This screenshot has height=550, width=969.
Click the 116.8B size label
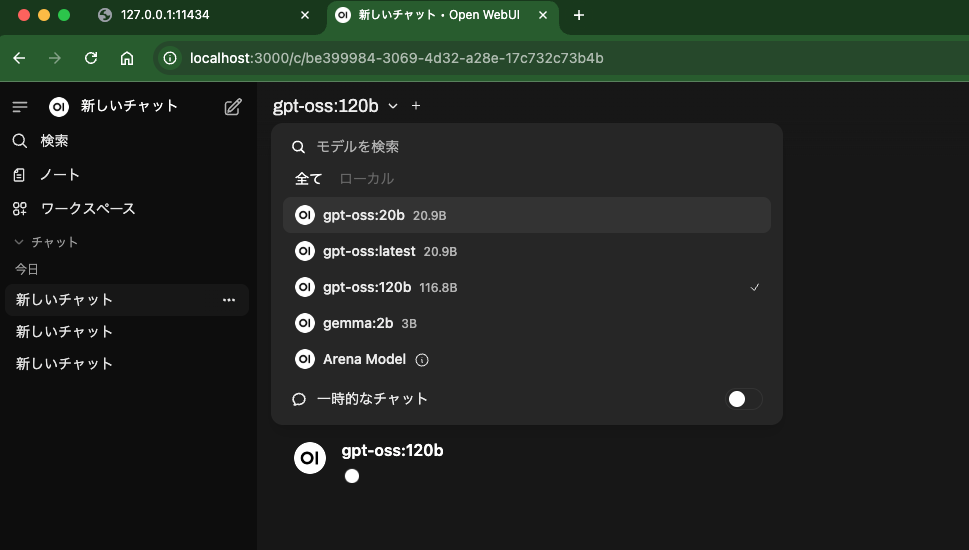(438, 288)
